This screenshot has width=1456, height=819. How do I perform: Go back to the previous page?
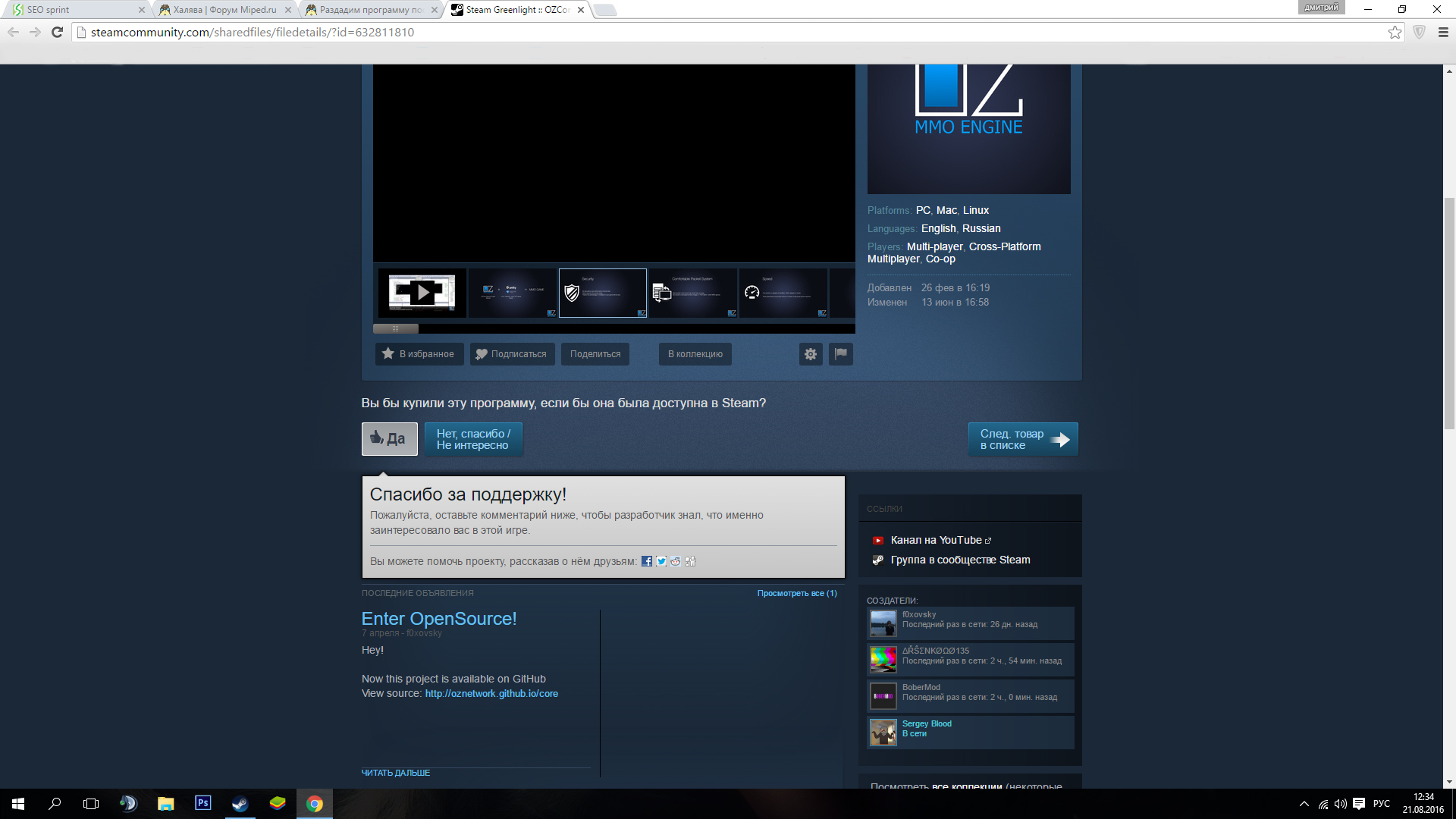click(x=13, y=32)
